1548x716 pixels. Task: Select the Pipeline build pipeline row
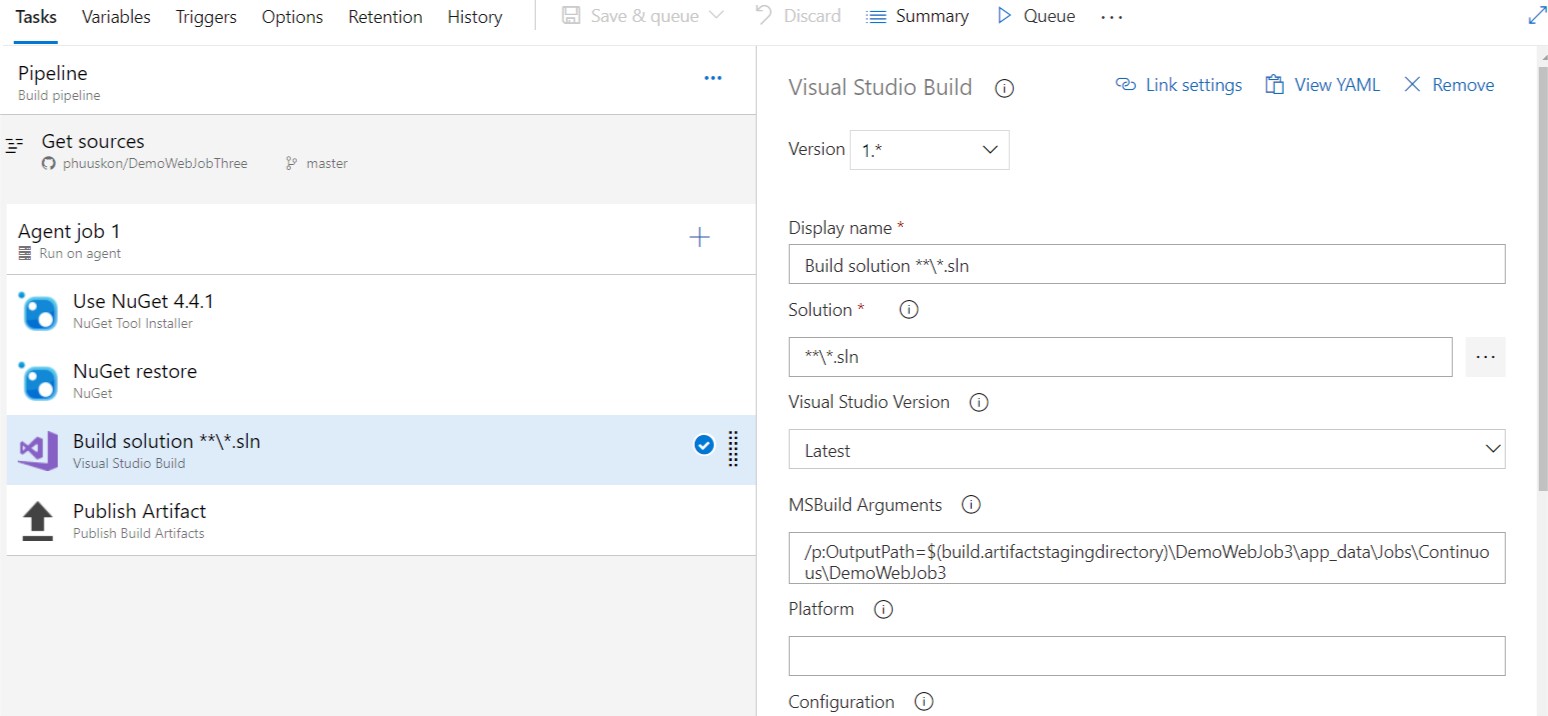(x=380, y=83)
